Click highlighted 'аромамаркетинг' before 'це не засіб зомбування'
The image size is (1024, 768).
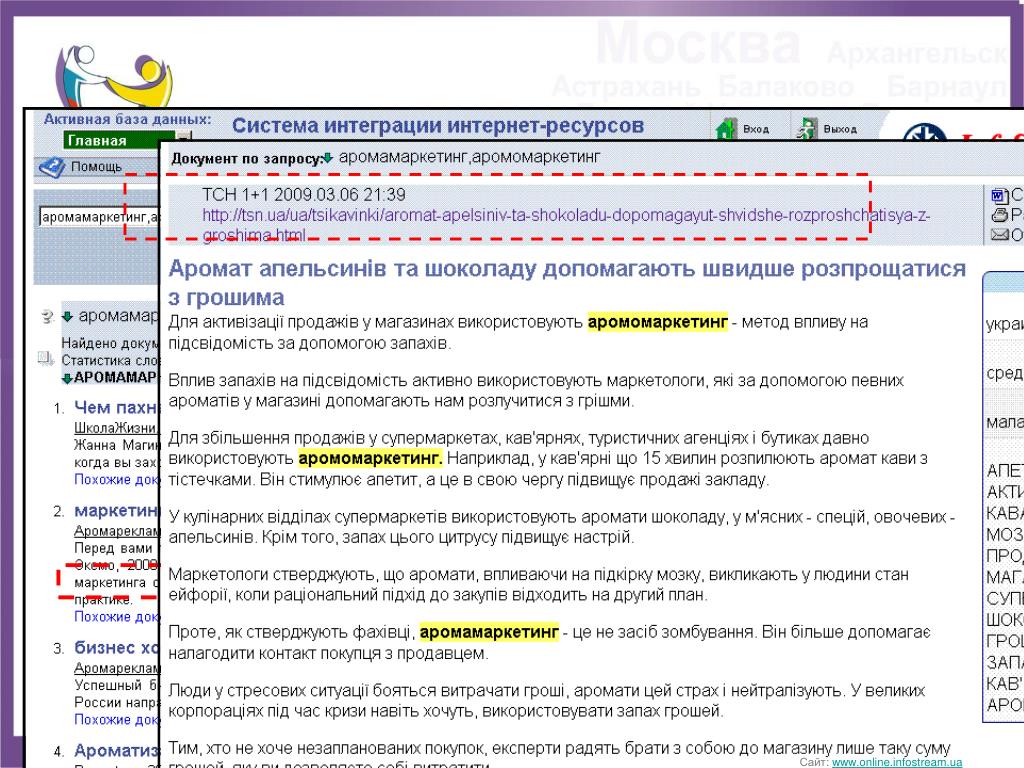point(489,632)
